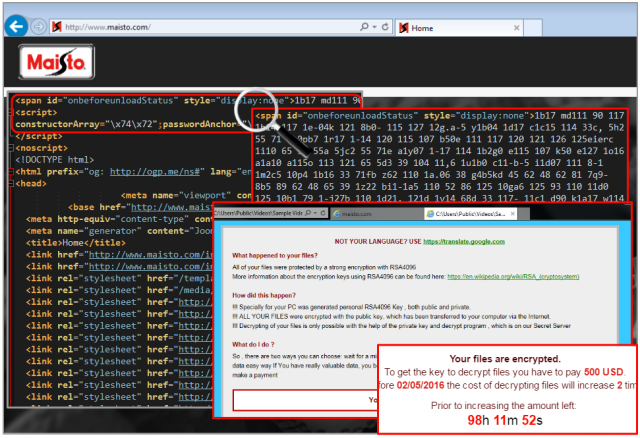Click the search icon in the ransom window address bar
The image size is (640, 438).
pyautogui.click(x=308, y=213)
